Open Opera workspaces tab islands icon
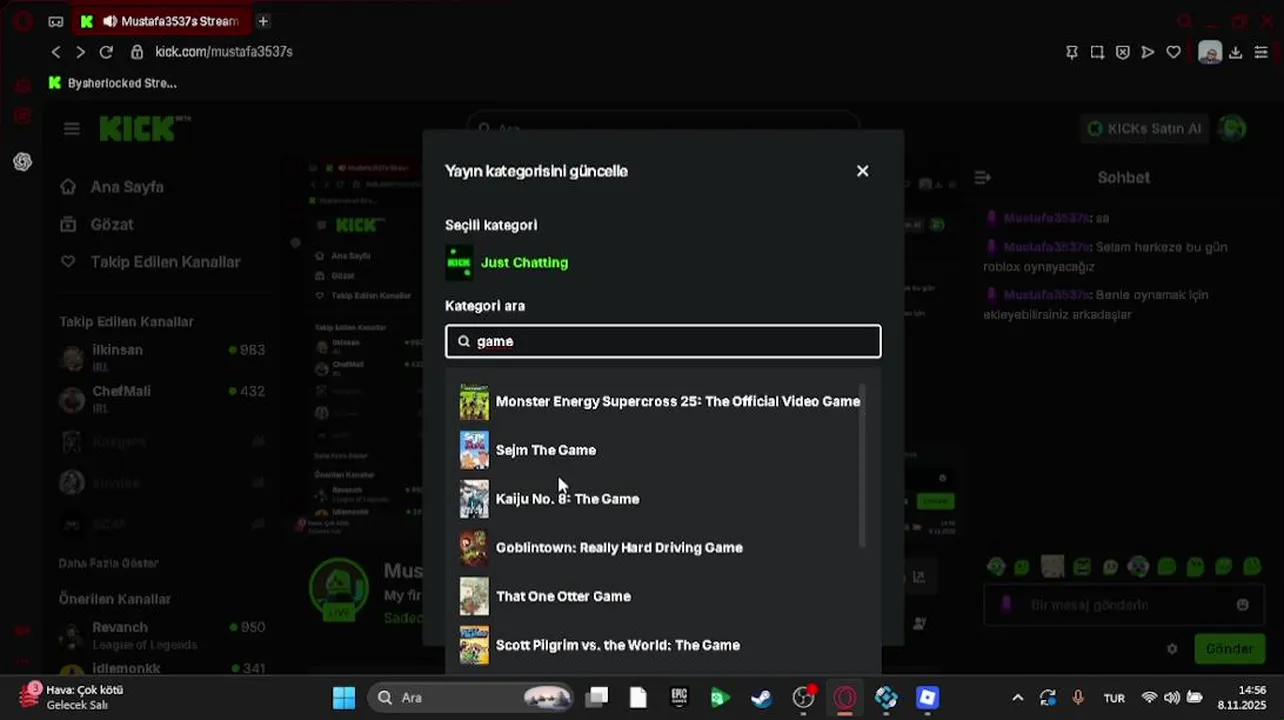The image size is (1284, 720). pos(56,21)
